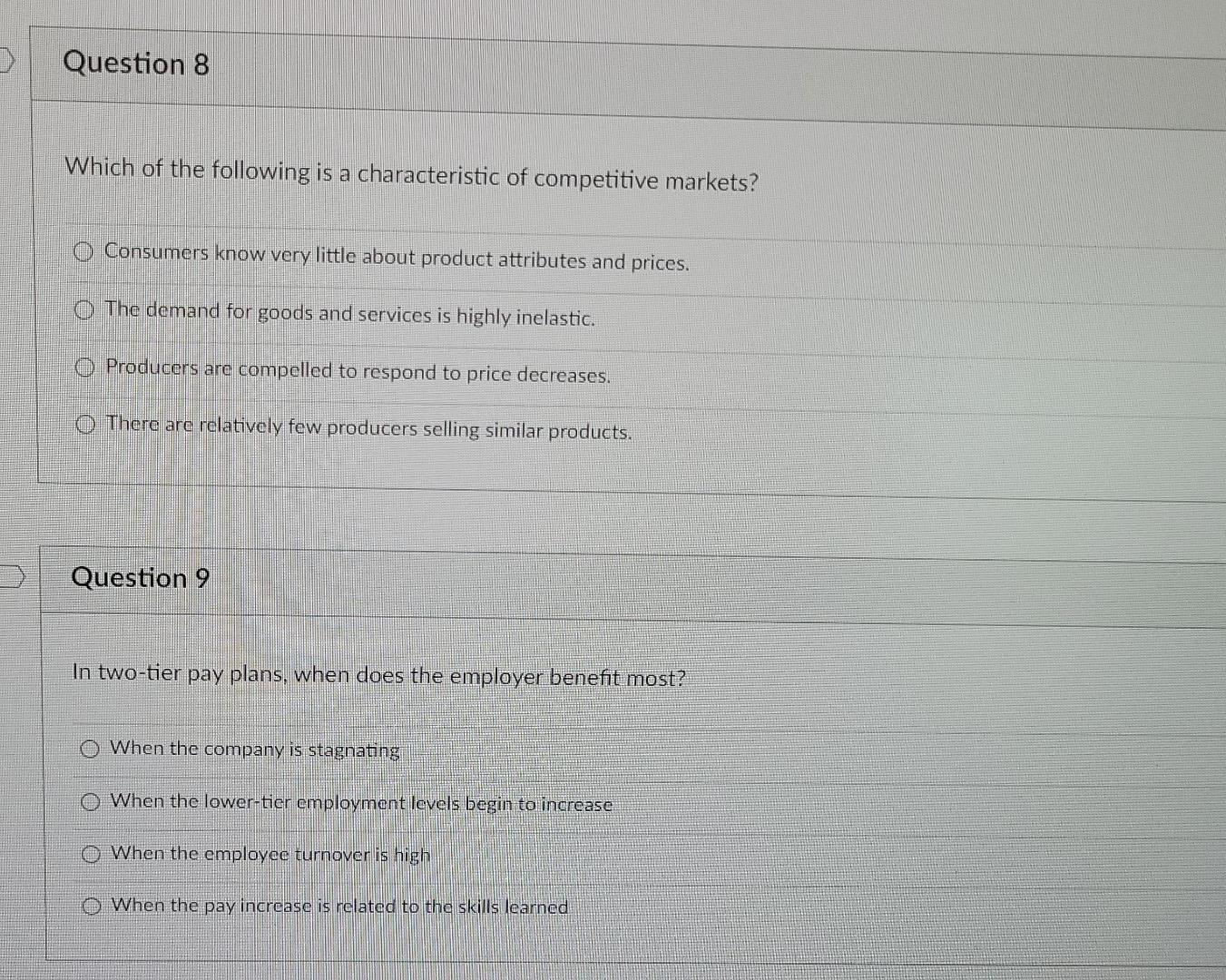This screenshot has width=1226, height=980.
Task: Click the Question 8 header bar
Action: [x=544, y=64]
